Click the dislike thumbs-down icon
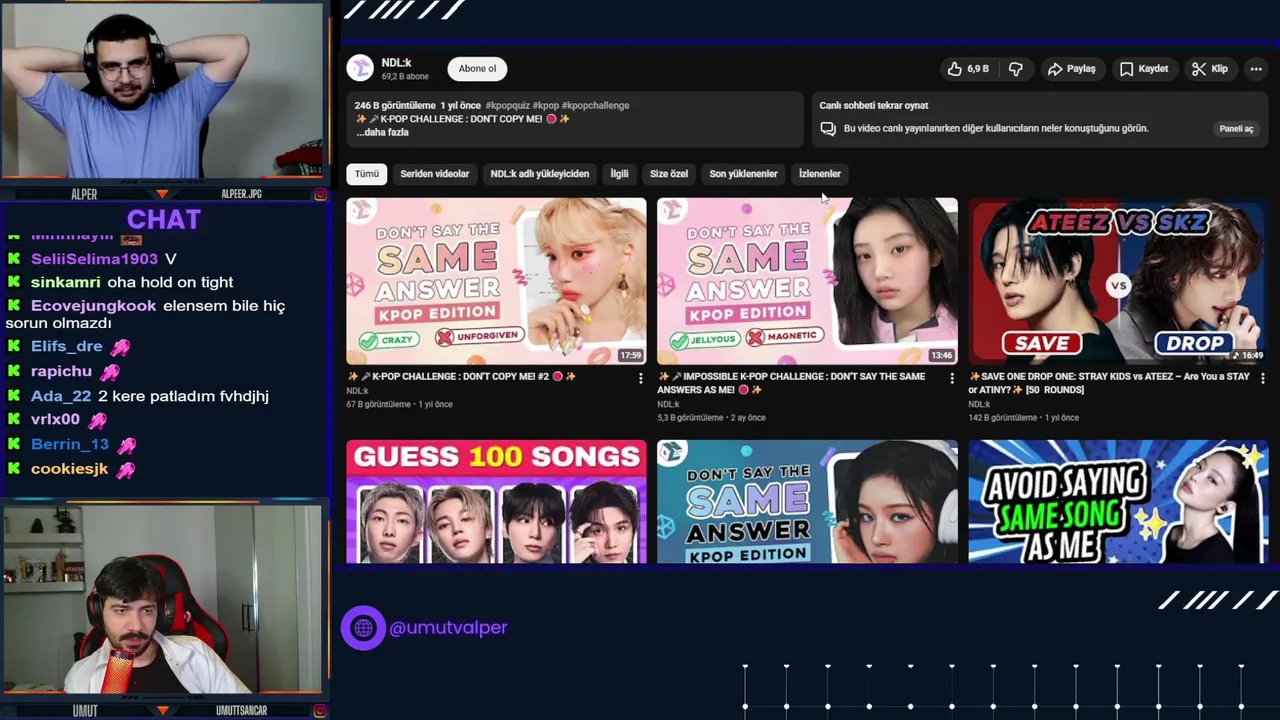This screenshot has width=1280, height=720. click(1016, 69)
